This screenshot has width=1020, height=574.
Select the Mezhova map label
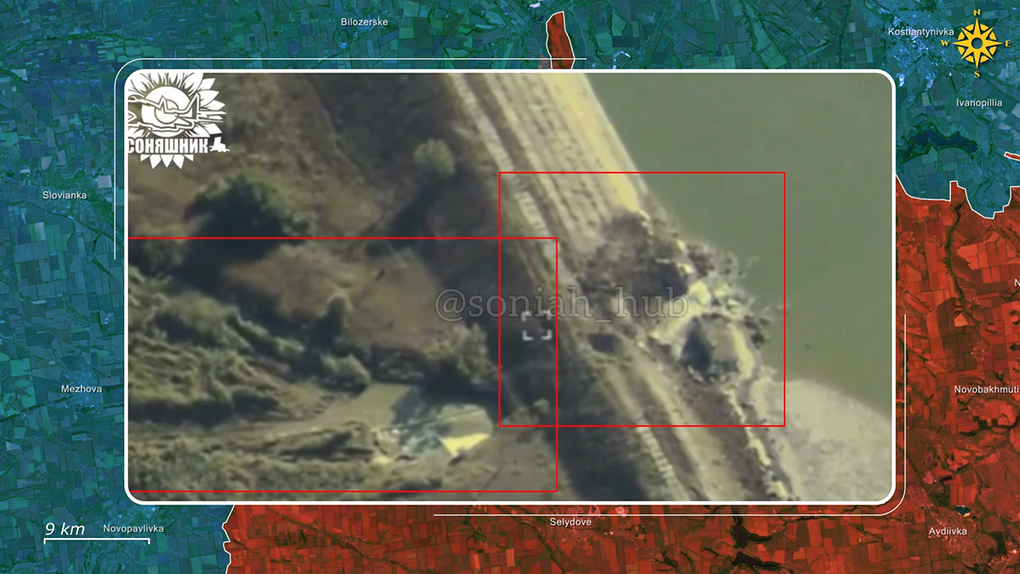coord(81,389)
